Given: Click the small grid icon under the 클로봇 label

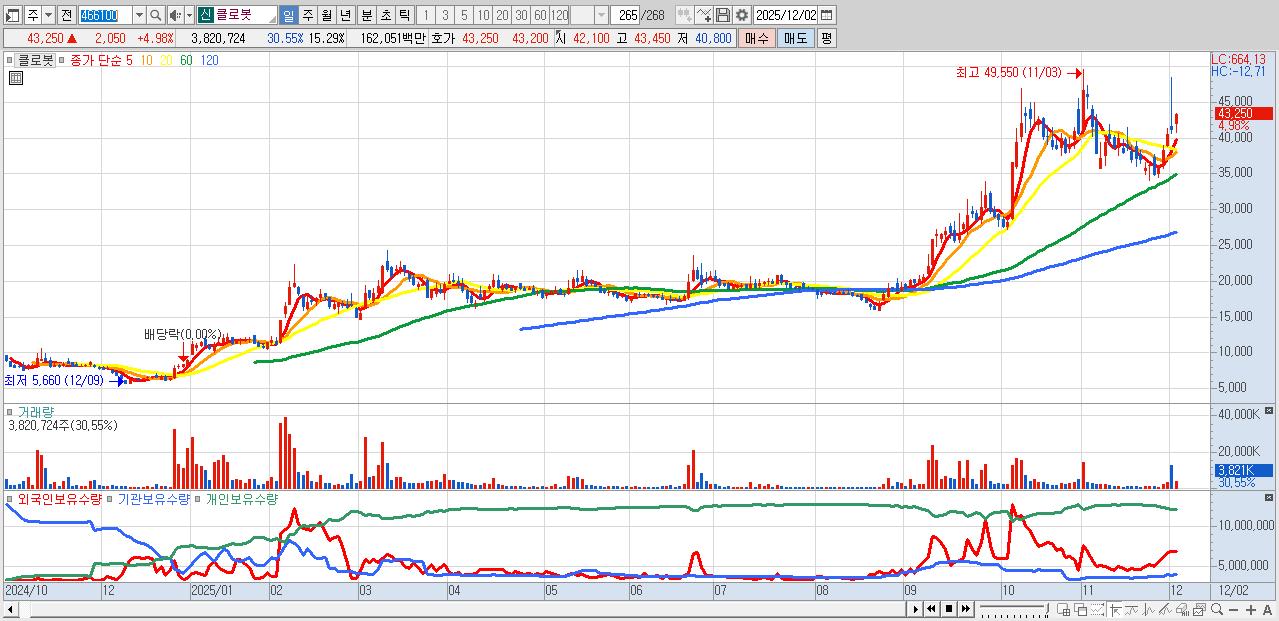Looking at the screenshot, I should pyautogui.click(x=15, y=79).
